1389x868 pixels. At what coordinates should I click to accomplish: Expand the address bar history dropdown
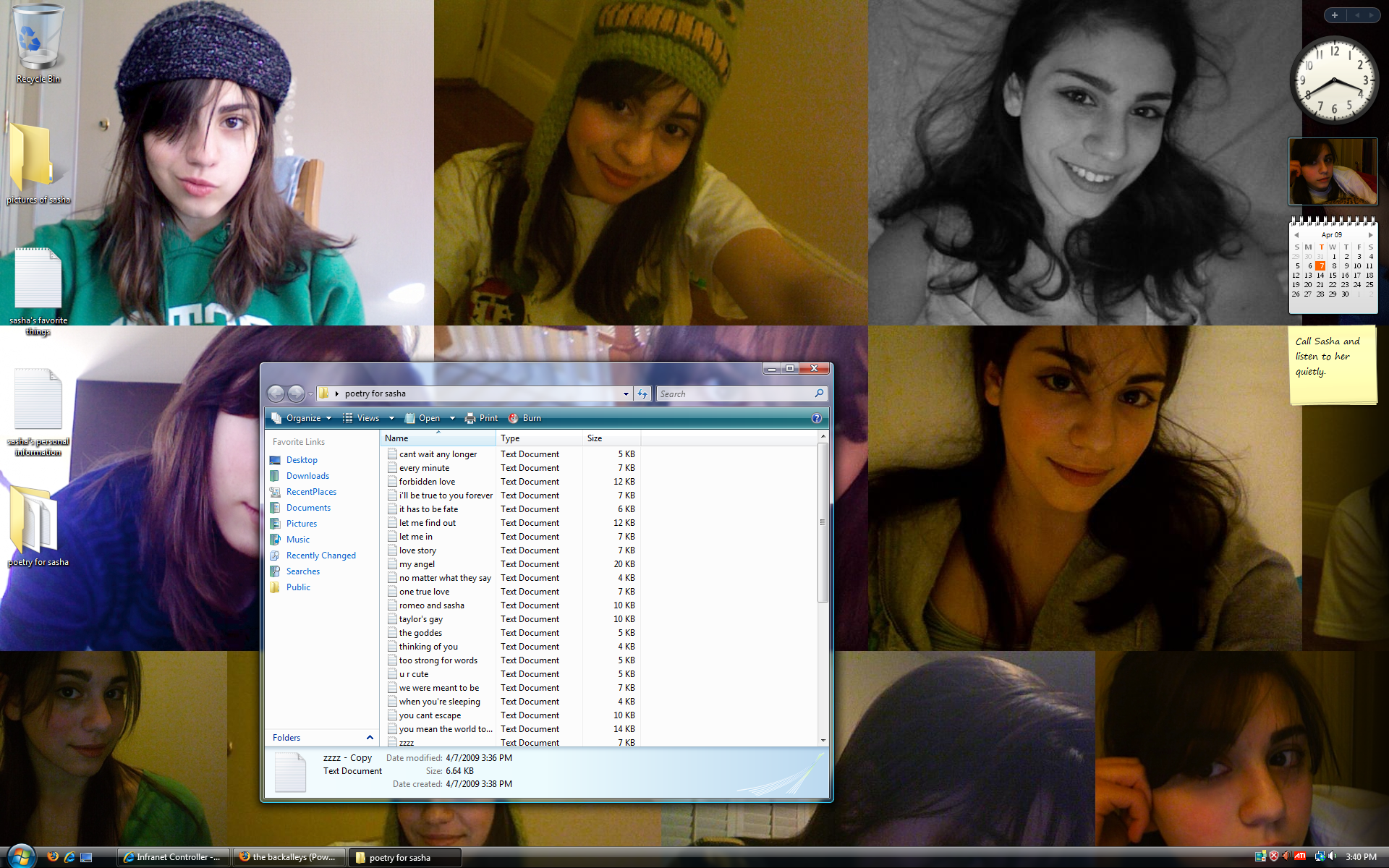click(626, 393)
